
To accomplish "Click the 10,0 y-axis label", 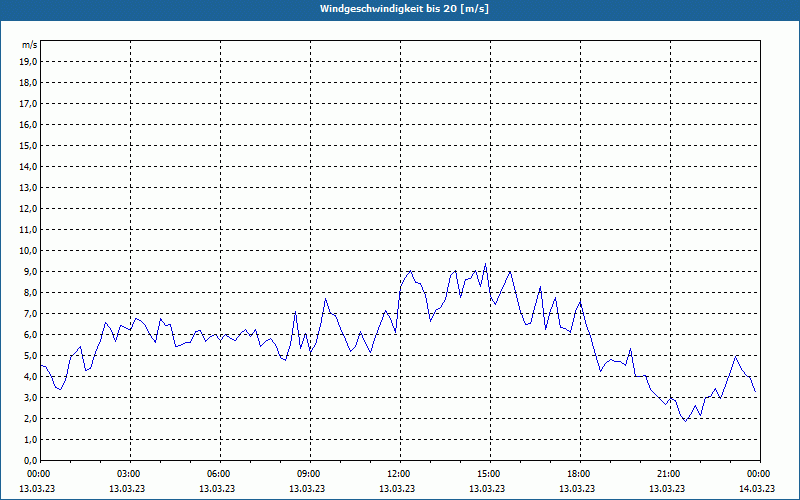I will click(x=29, y=251).
